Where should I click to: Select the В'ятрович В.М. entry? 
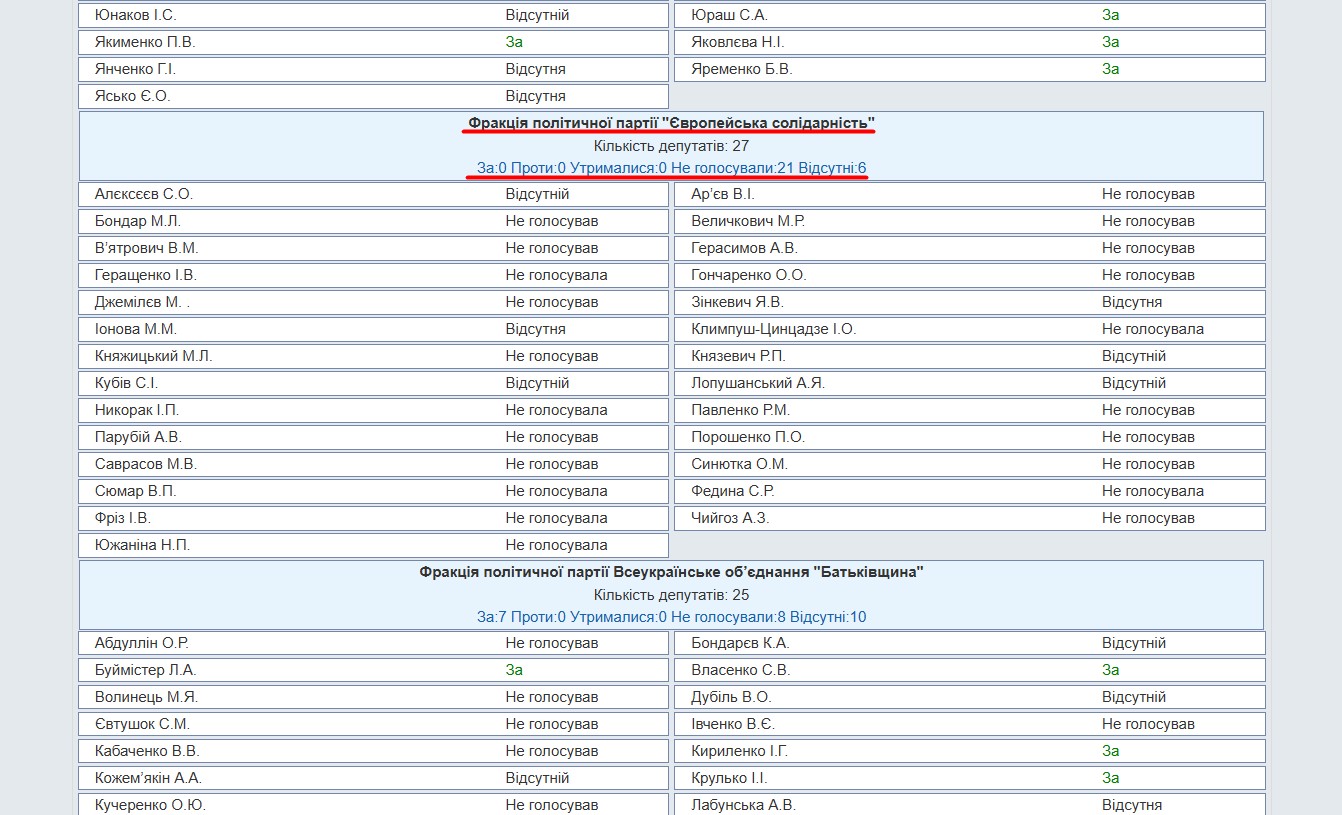[x=373, y=248]
